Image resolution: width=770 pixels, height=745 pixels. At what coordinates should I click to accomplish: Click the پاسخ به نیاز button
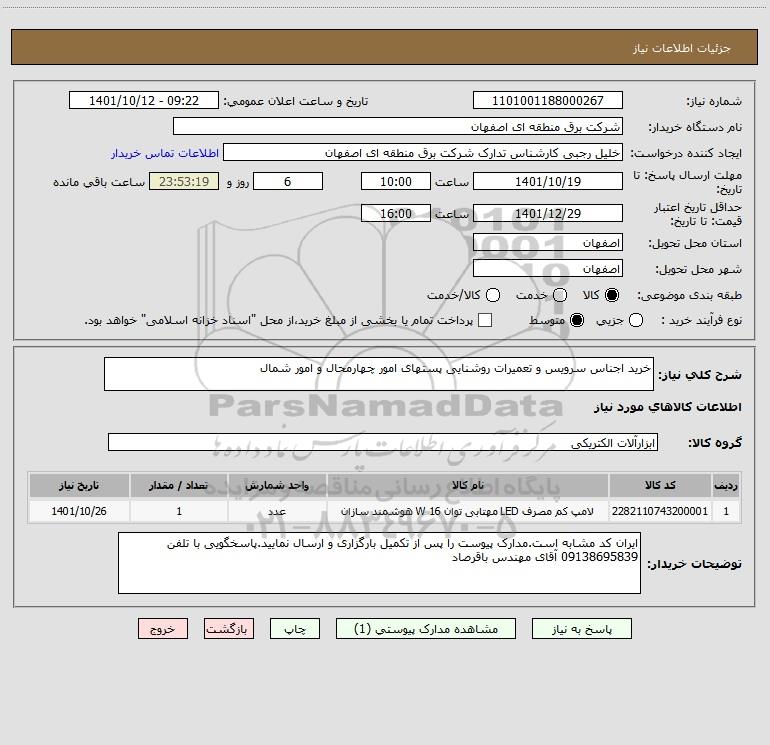[581, 629]
